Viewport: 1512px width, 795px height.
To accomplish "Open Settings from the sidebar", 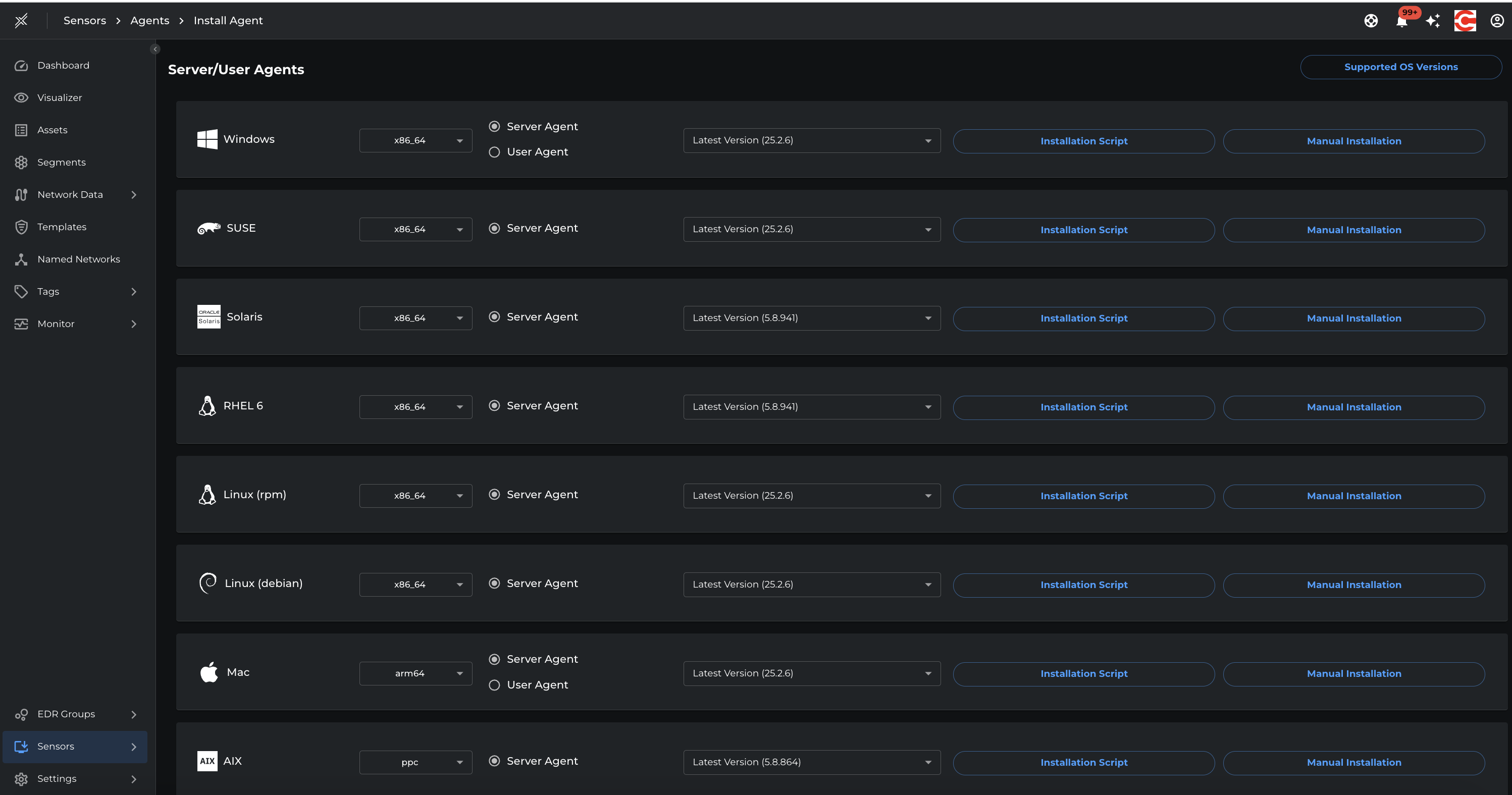I will (57, 778).
